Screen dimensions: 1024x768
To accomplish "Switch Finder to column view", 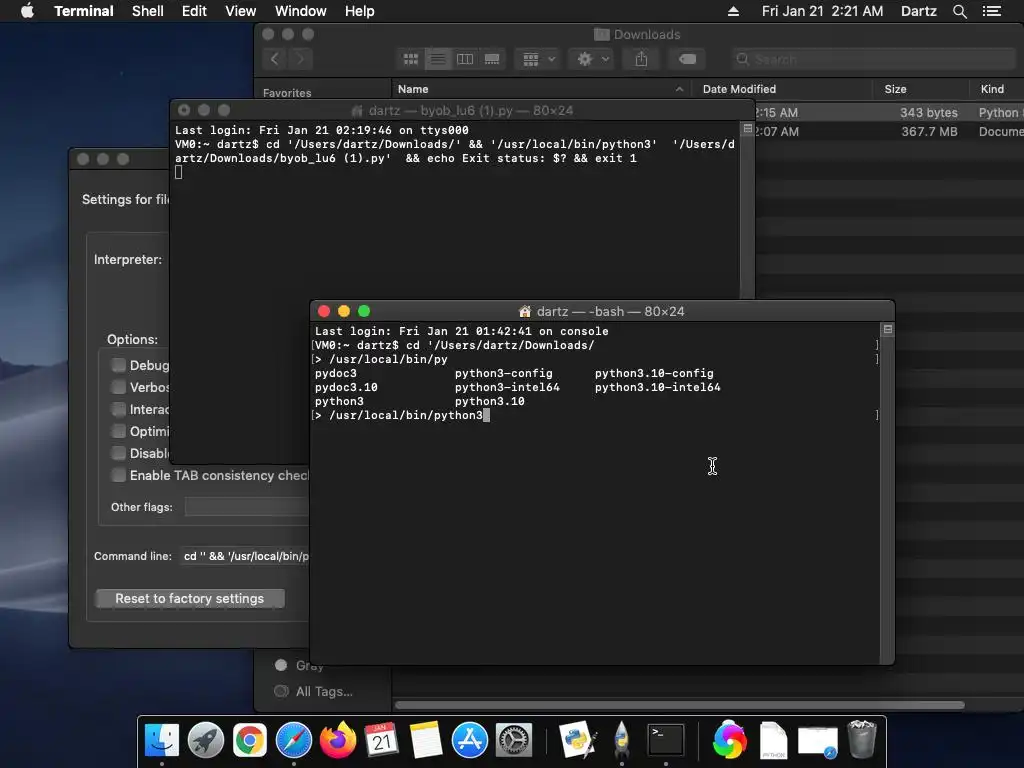I will pyautogui.click(x=465, y=59).
